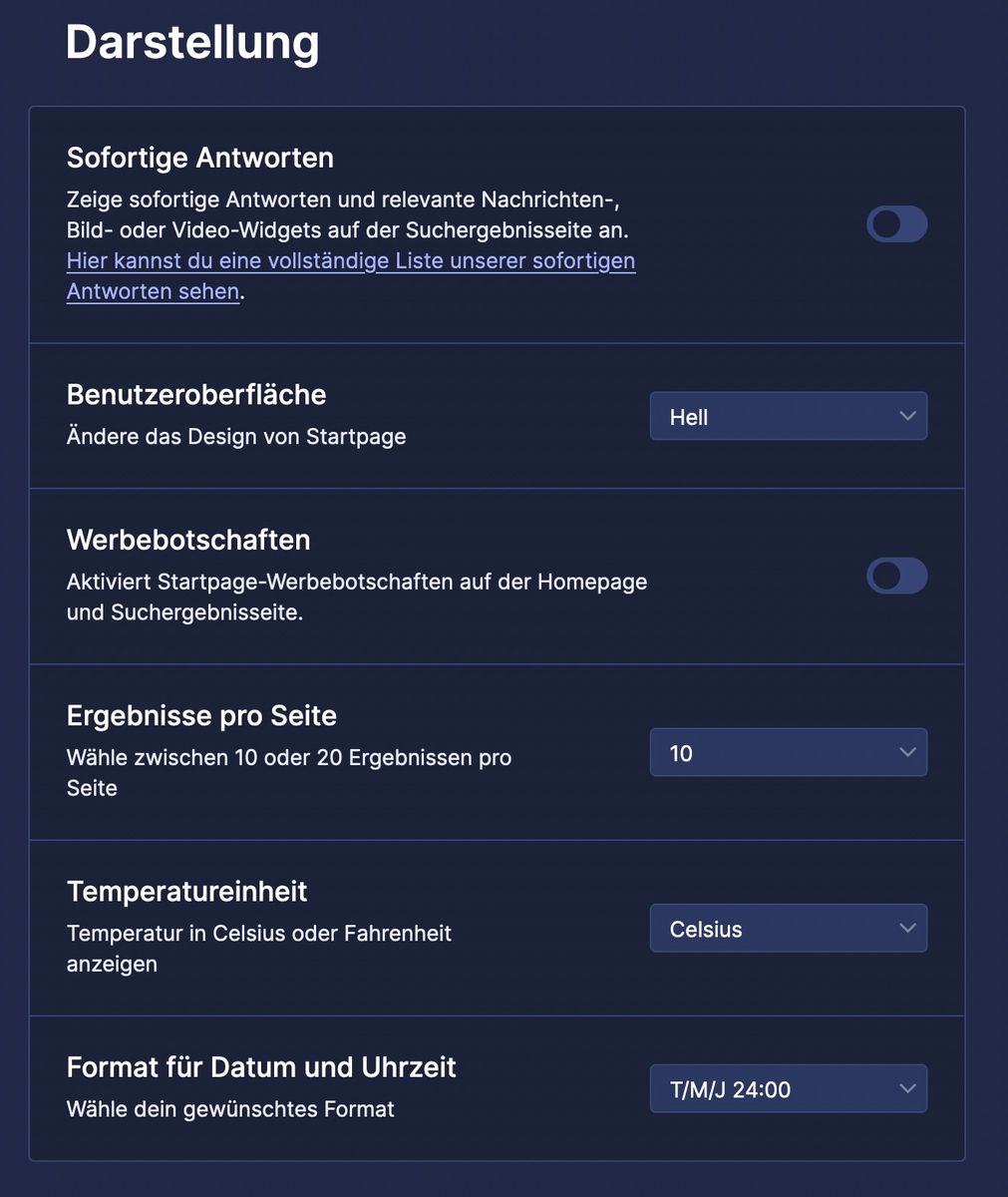Image resolution: width=1008 pixels, height=1197 pixels.
Task: Click the chevron arrow beside T/M/J 24:00
Action: pyautogui.click(x=906, y=1088)
